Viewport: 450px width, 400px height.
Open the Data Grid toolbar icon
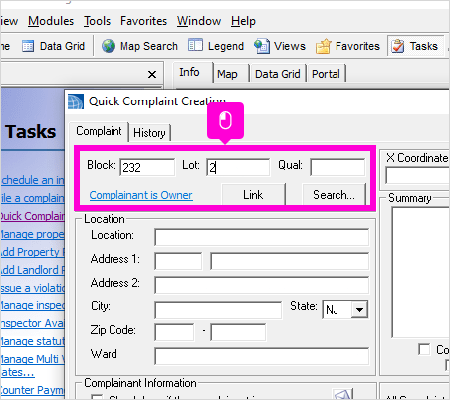click(x=28, y=46)
